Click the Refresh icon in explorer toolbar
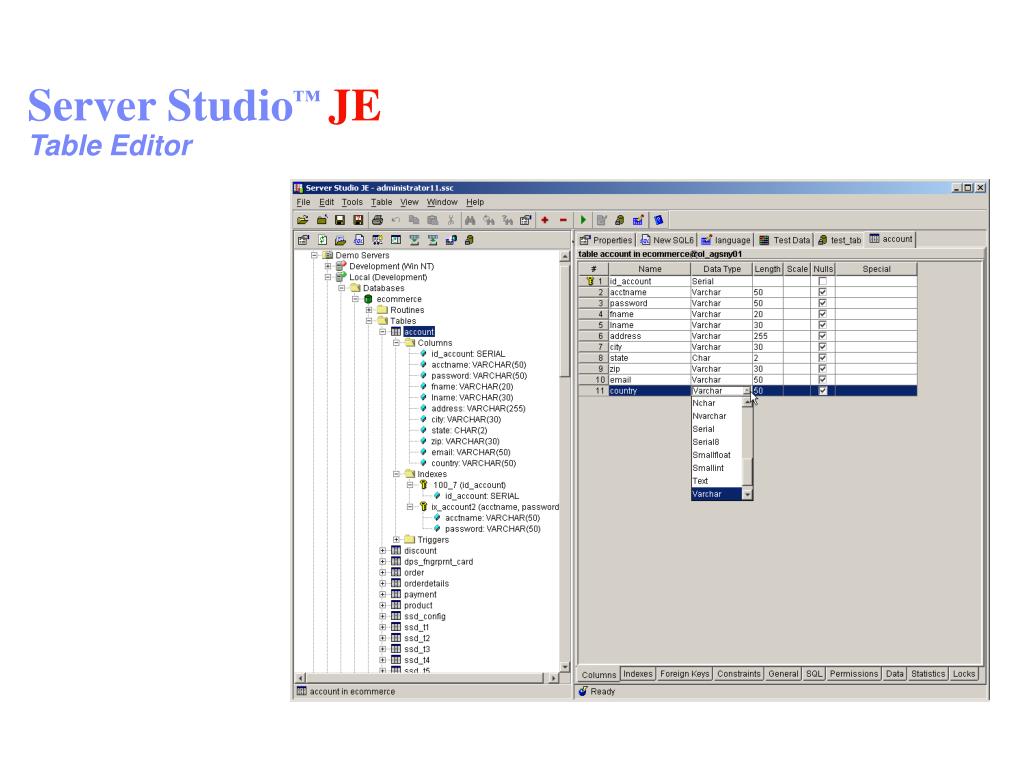 (321, 240)
